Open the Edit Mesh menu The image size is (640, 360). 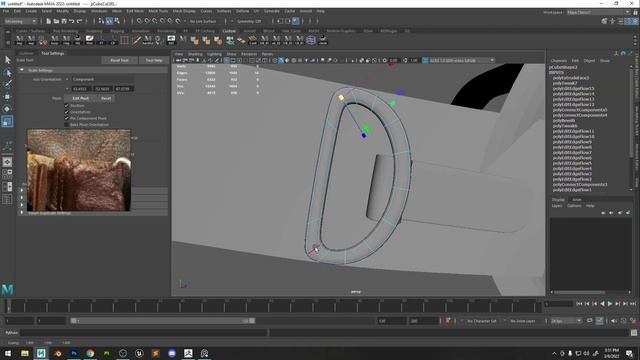pyautogui.click(x=135, y=11)
